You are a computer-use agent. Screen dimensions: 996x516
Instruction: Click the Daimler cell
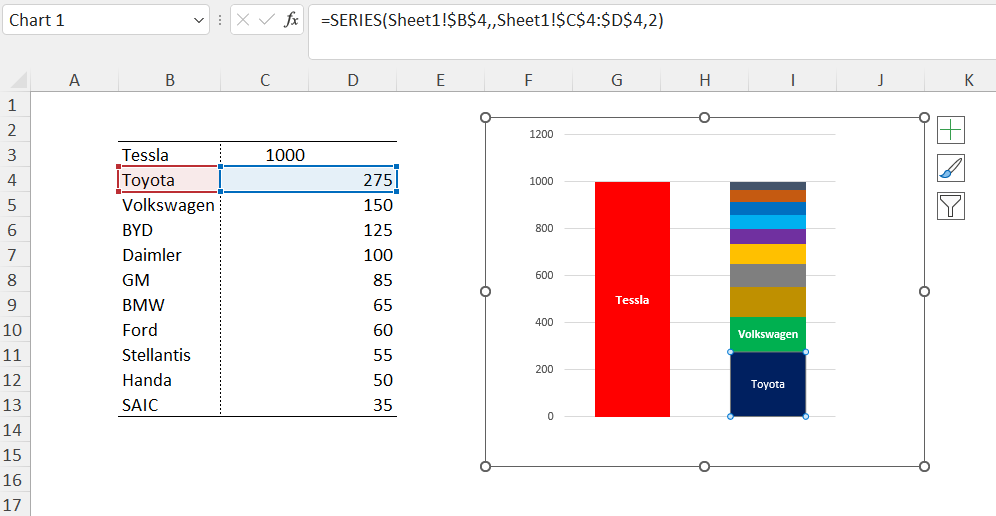[x=170, y=255]
